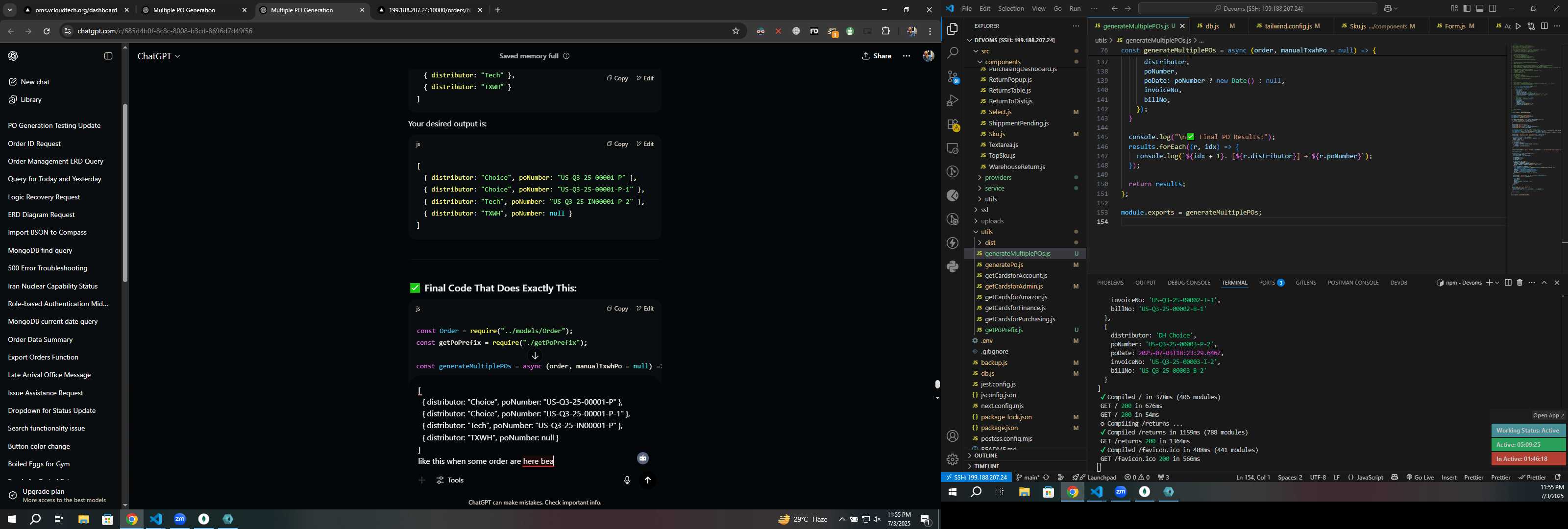This screenshot has height=529, width=1568.
Task: Toggle Insert mode in VS Code status bar
Action: (x=1449, y=477)
